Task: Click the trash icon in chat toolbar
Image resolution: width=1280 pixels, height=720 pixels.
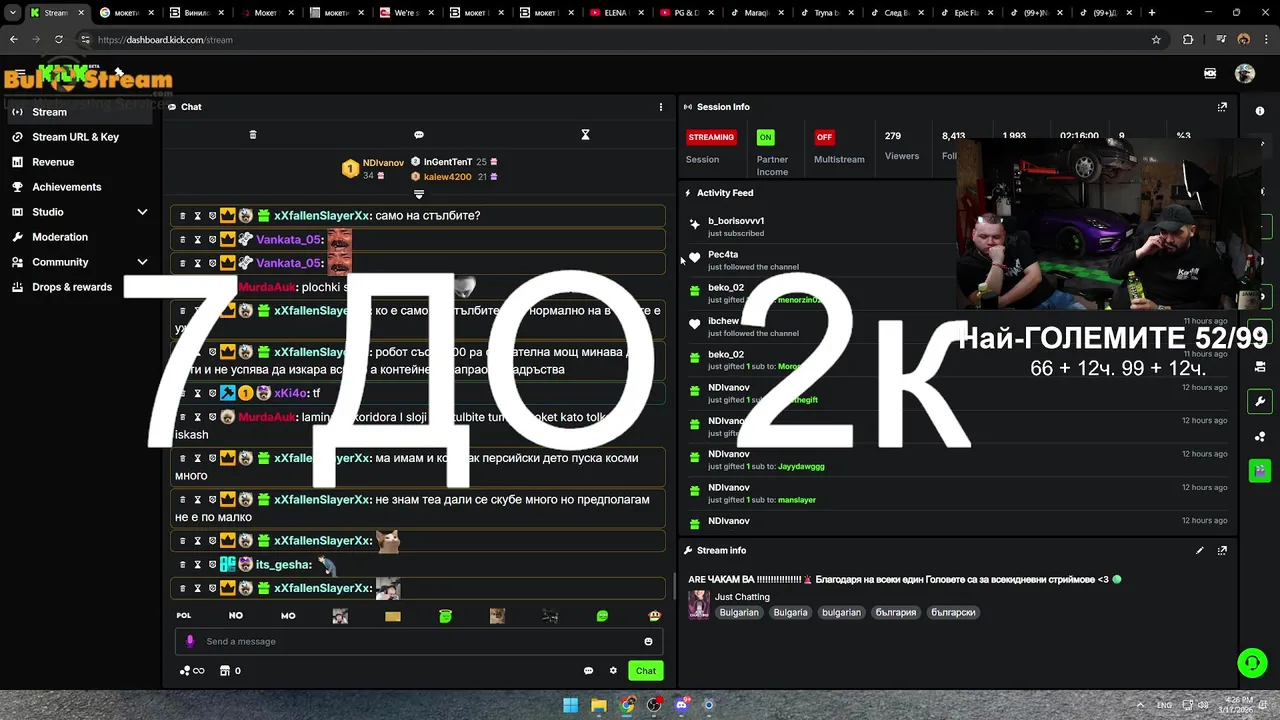Action: coord(253,135)
